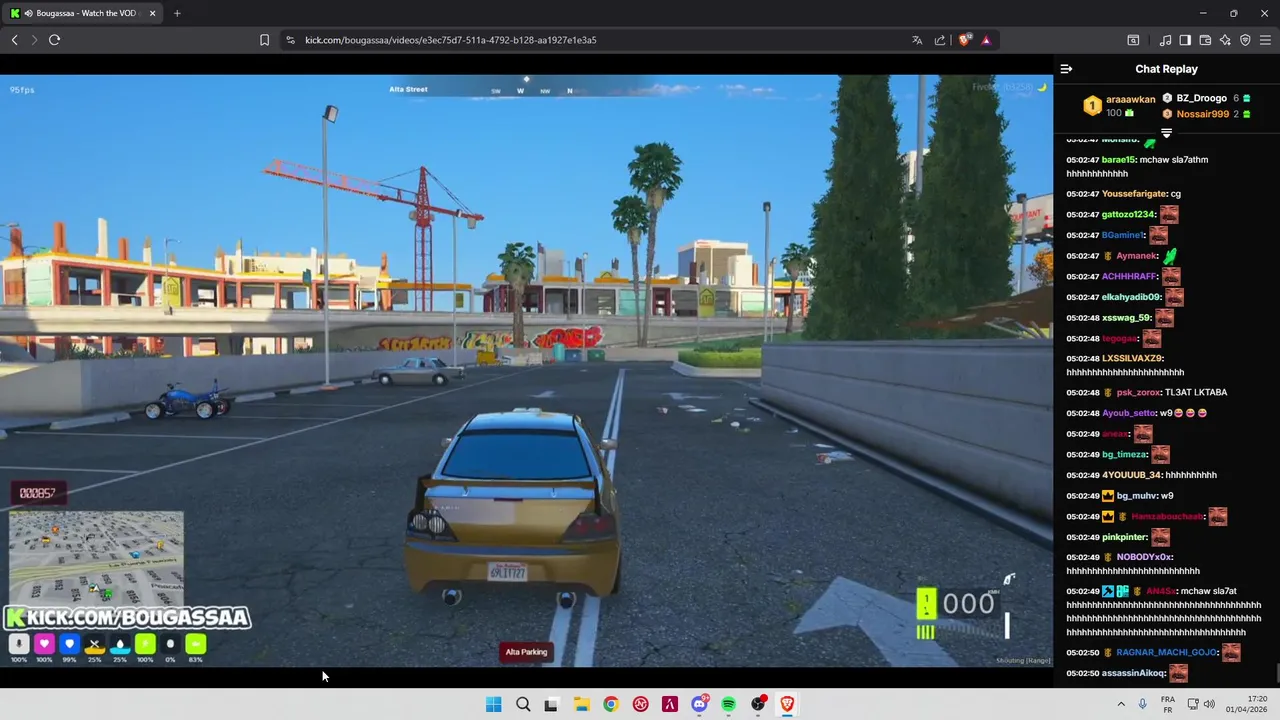Click the emote in xsswag_59's message

[1164, 318]
